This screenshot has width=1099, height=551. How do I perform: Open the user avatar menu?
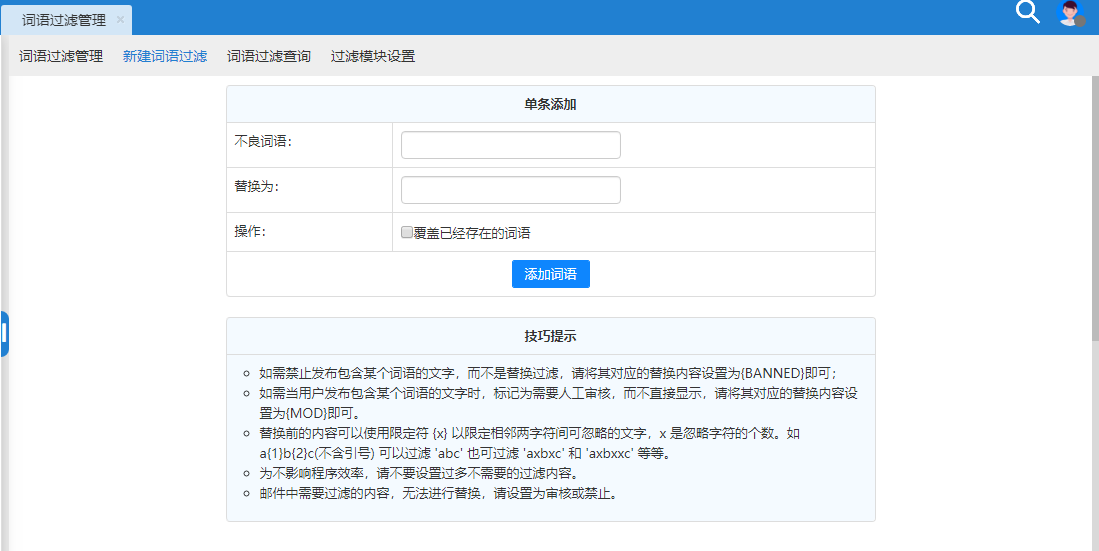(x=1071, y=13)
